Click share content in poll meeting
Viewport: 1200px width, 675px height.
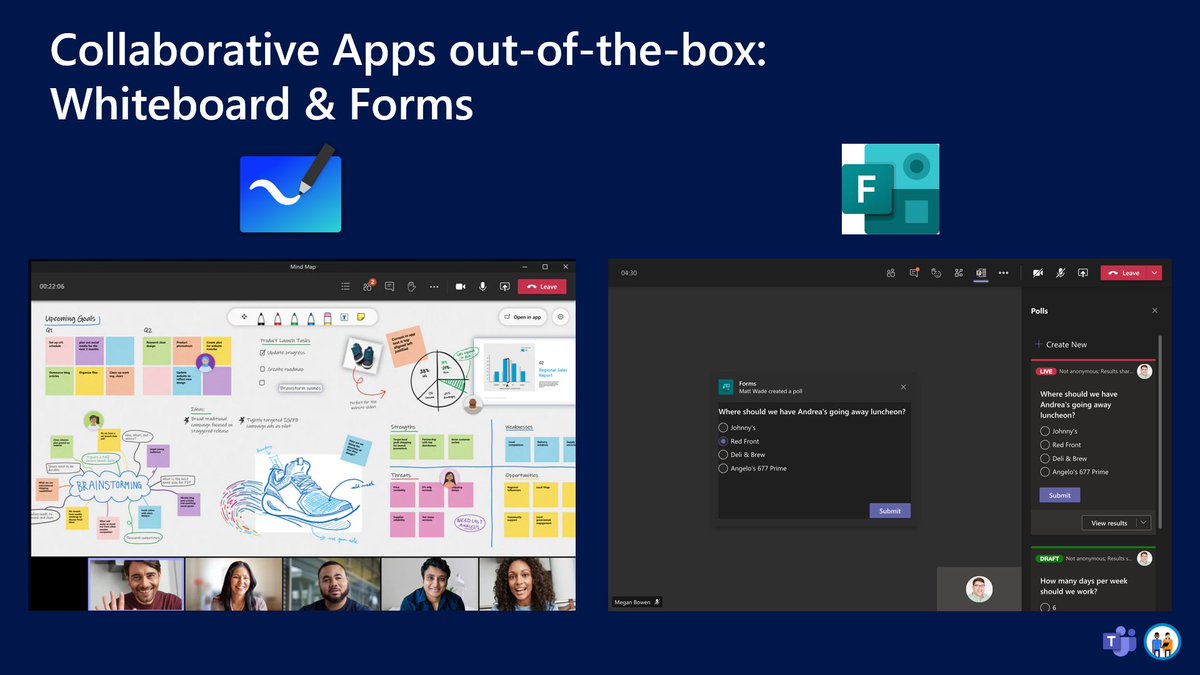pos(1083,272)
